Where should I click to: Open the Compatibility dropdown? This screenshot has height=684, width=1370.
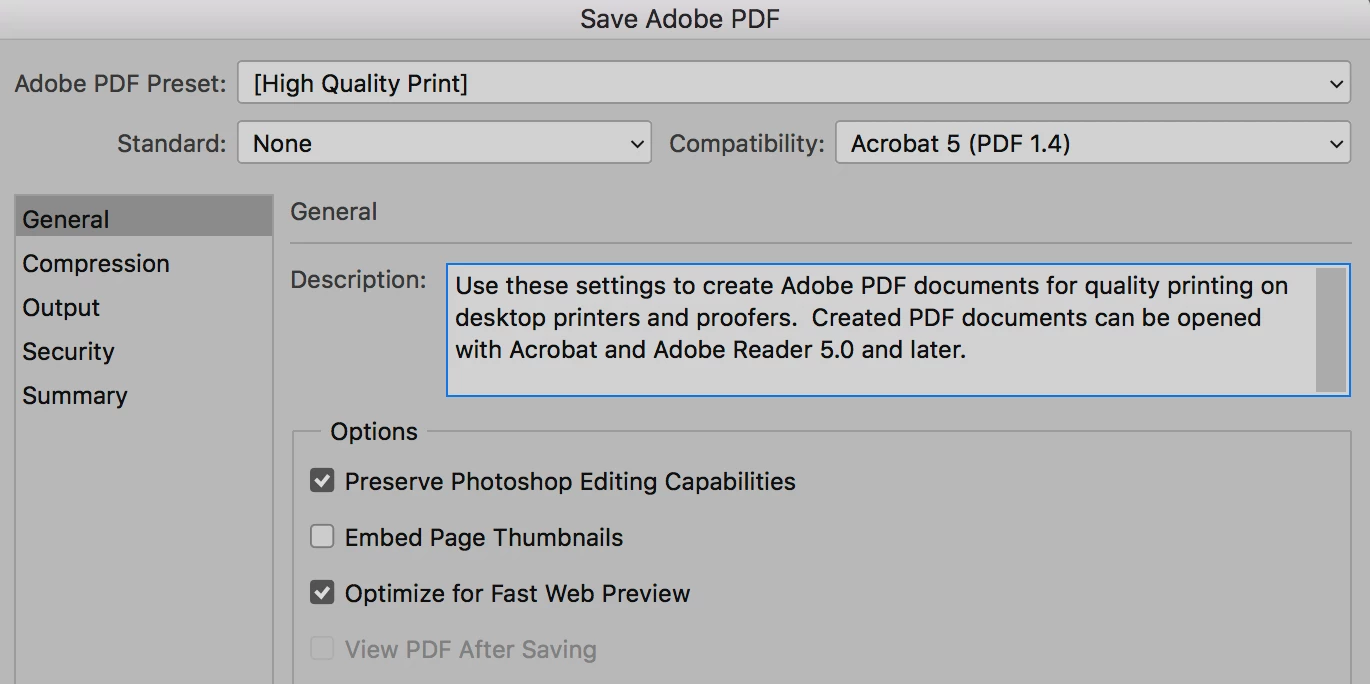point(1092,143)
